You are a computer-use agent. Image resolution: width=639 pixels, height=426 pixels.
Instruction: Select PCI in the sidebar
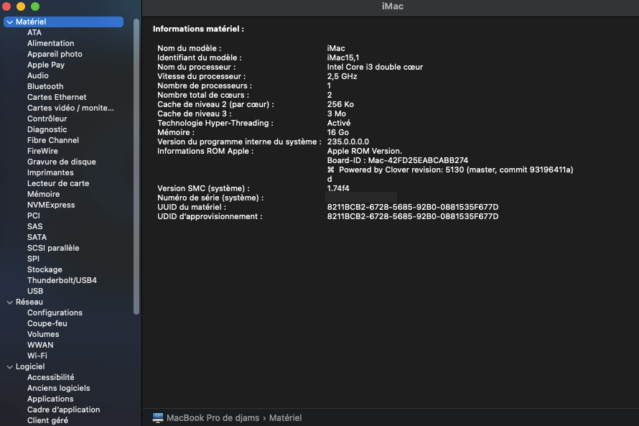pyautogui.click(x=33, y=216)
